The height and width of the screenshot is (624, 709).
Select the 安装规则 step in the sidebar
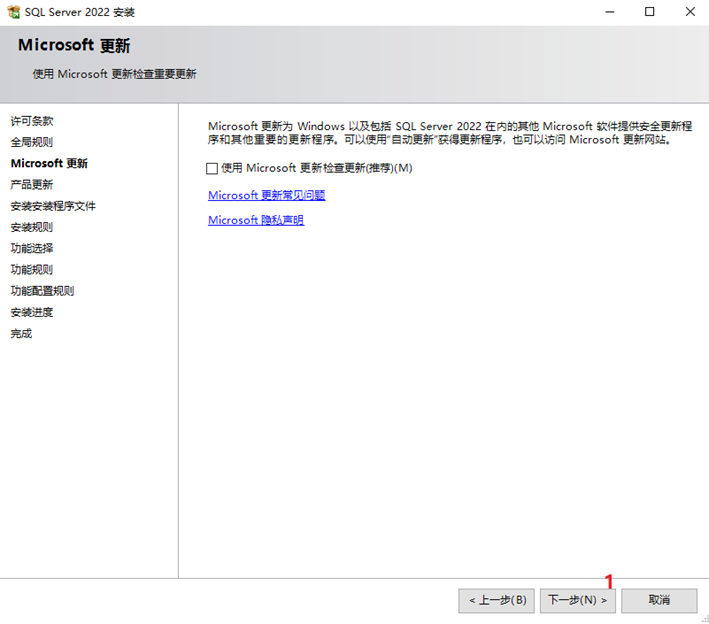tap(32, 227)
